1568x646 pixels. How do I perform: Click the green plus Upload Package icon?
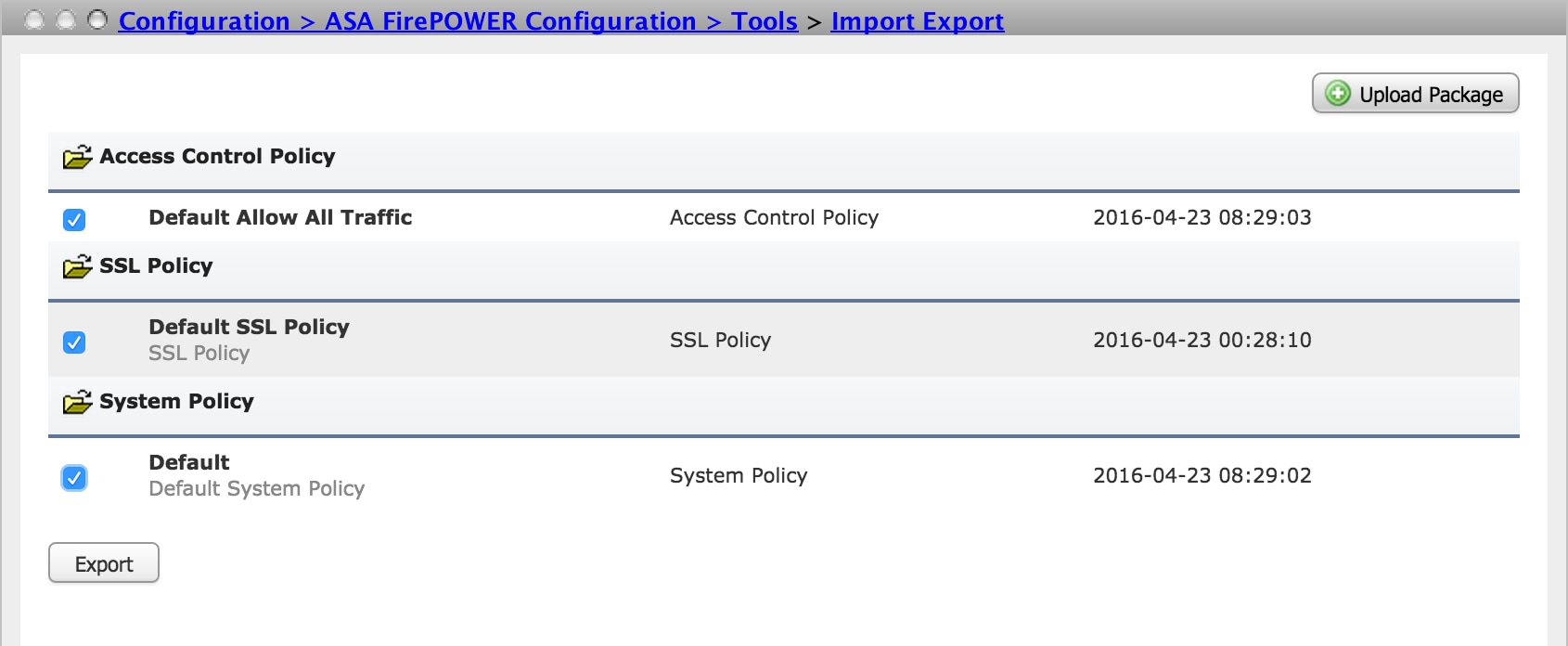pyautogui.click(x=1338, y=94)
